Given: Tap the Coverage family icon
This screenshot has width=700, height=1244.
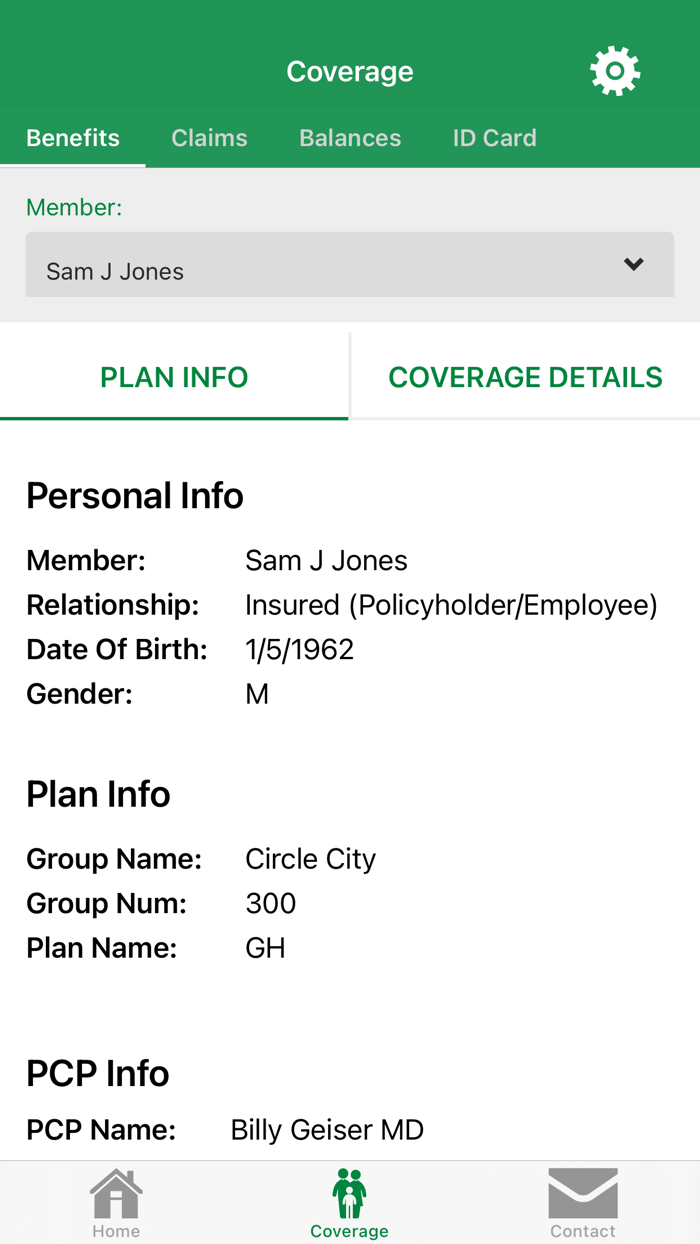Looking at the screenshot, I should click(x=349, y=1193).
